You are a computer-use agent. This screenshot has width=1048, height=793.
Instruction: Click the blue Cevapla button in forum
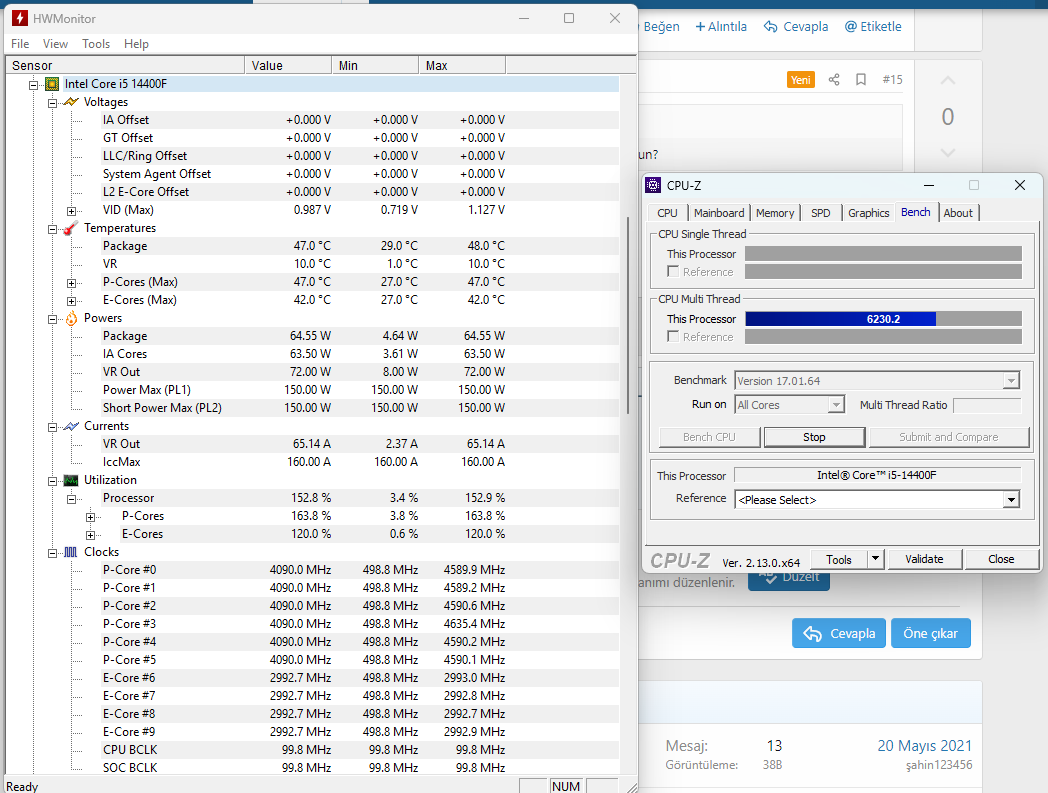coord(839,633)
